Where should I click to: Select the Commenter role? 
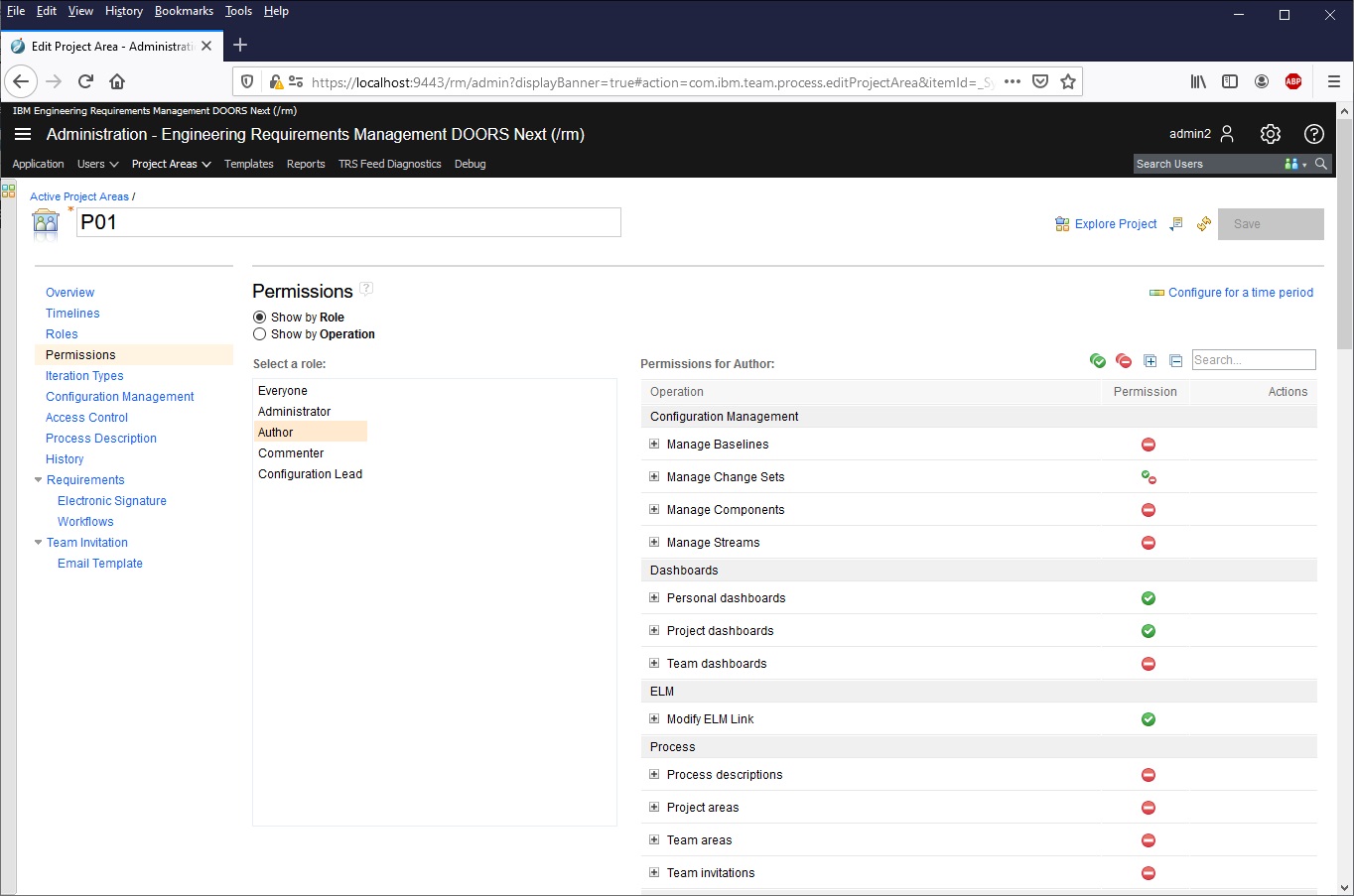(291, 453)
